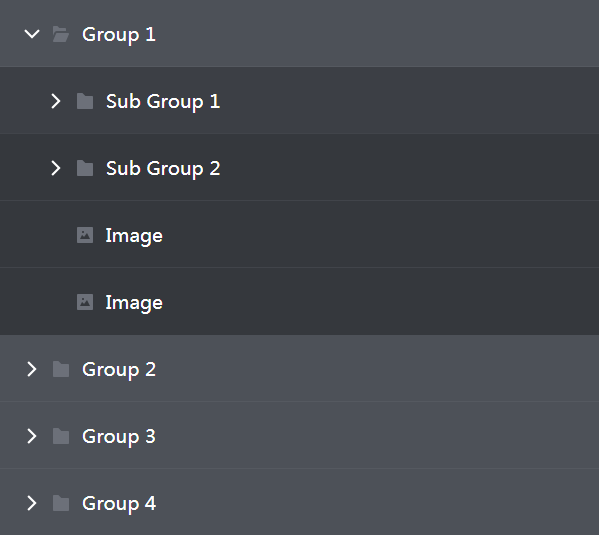
Task: Select the Group 1 label
Action: point(119,35)
